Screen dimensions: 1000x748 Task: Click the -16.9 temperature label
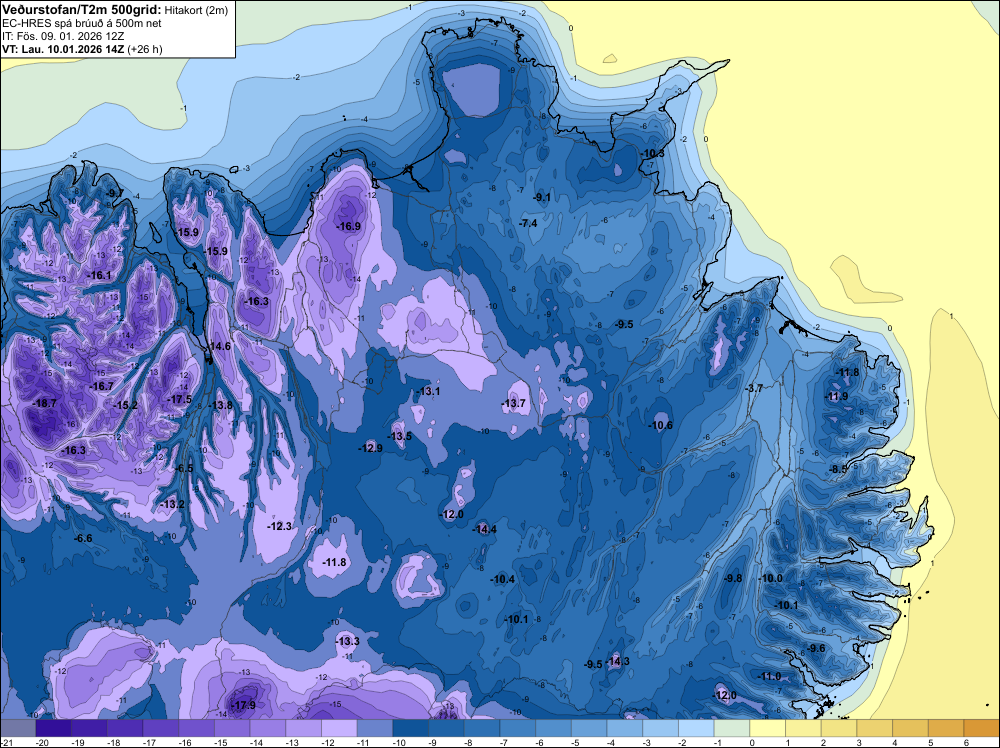coord(349,226)
